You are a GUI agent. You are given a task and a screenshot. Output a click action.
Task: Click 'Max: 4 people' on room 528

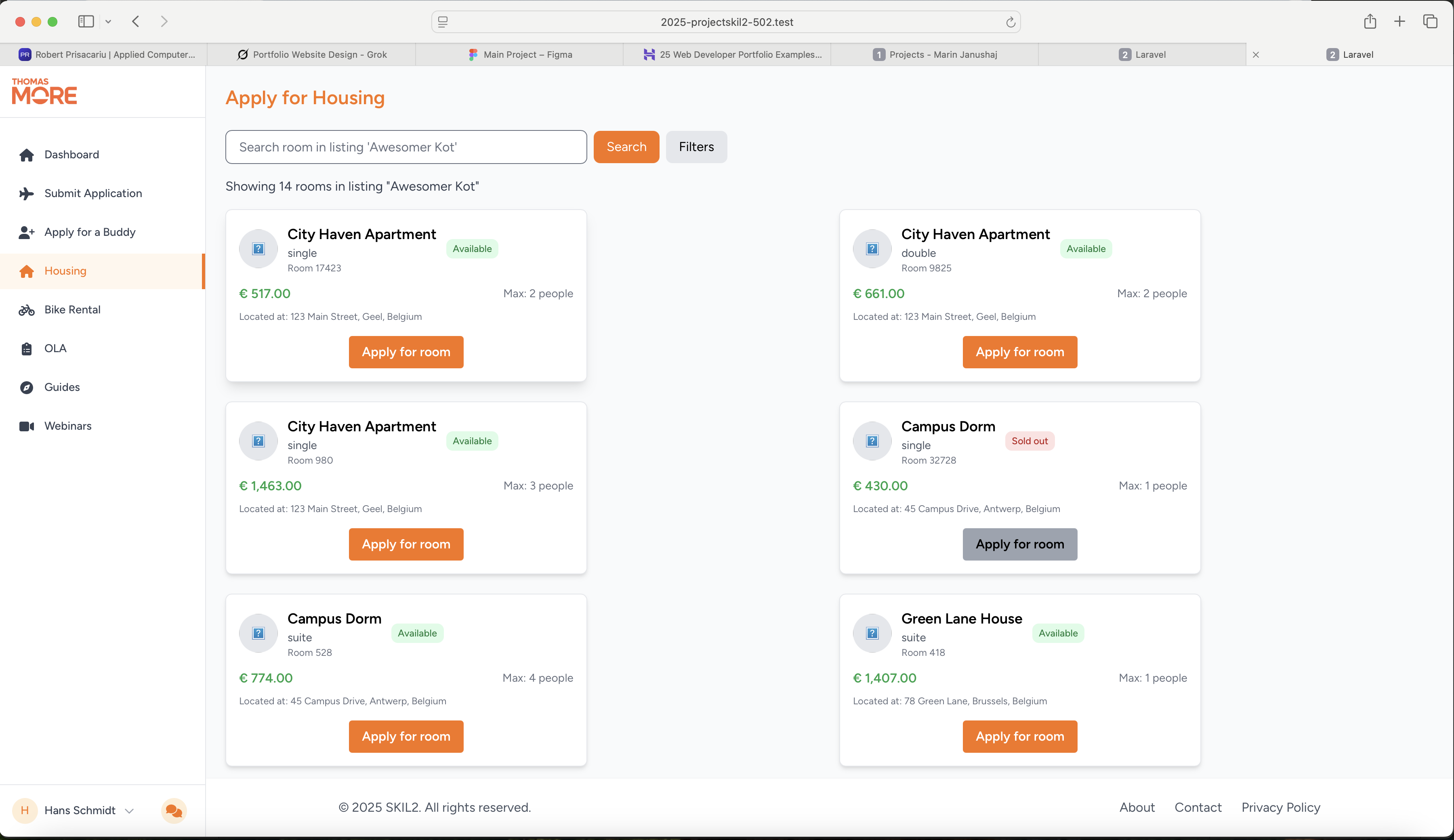tap(538, 678)
